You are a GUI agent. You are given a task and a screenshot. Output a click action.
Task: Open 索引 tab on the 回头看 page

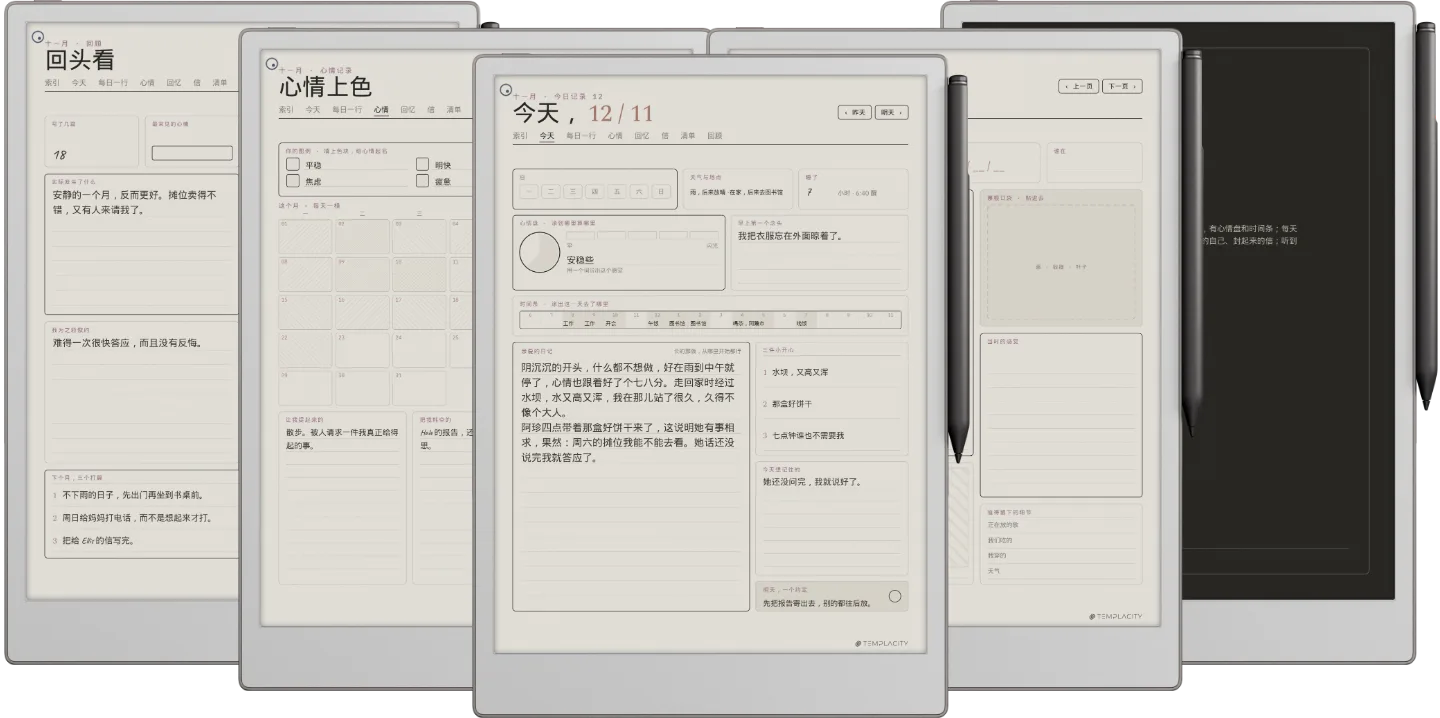coord(53,83)
